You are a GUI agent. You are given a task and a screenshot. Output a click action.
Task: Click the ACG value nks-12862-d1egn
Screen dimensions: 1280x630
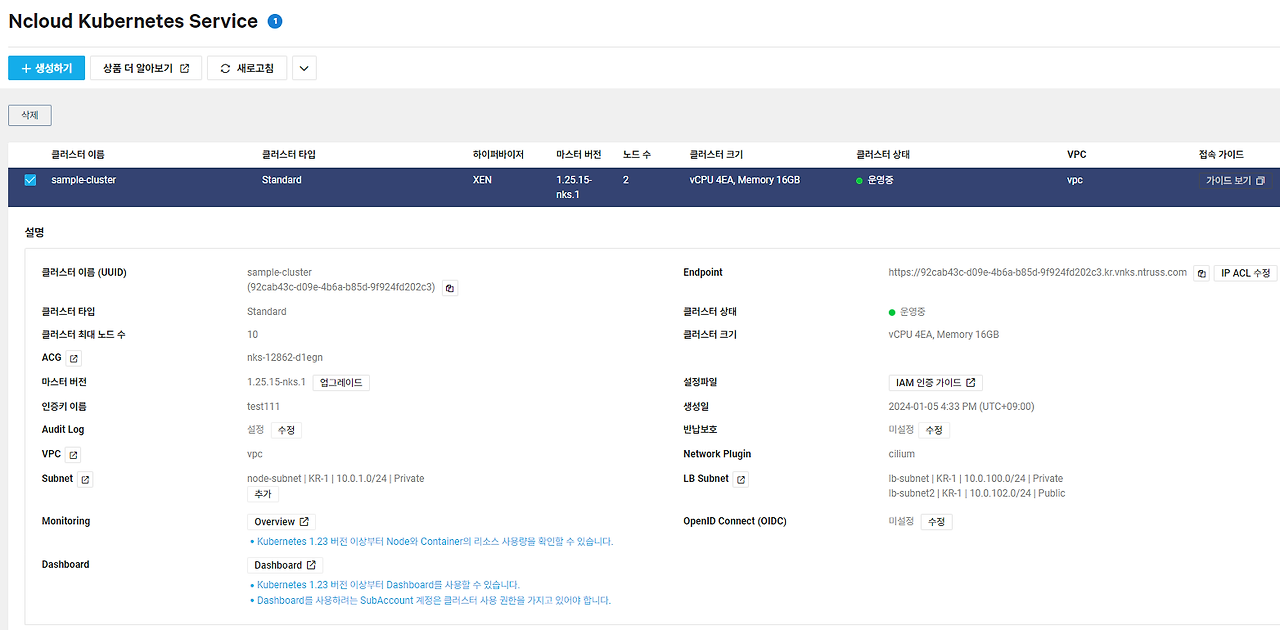[x=285, y=358]
